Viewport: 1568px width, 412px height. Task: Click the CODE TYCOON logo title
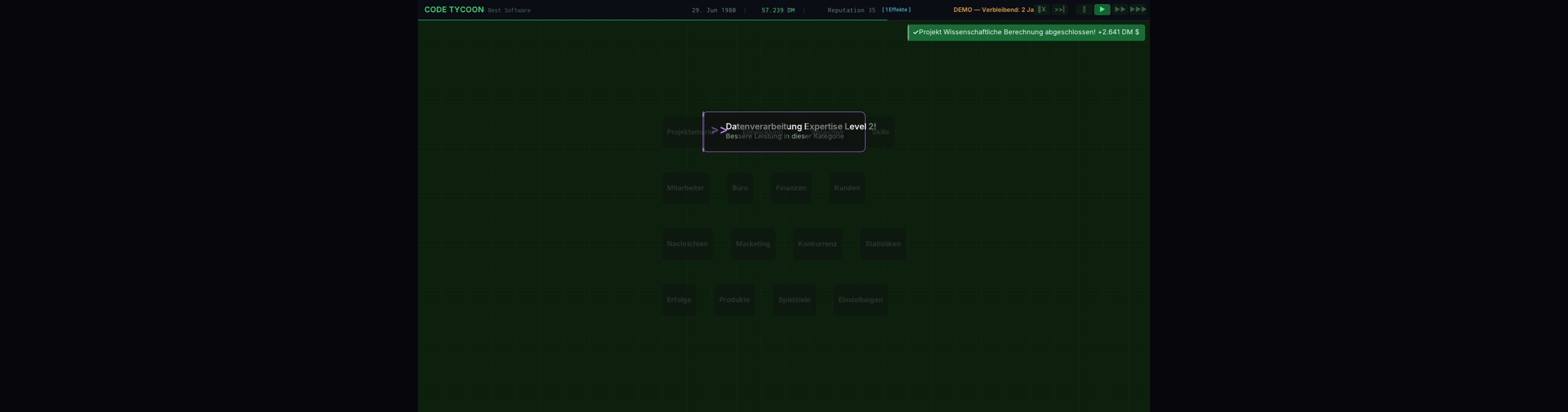click(454, 10)
